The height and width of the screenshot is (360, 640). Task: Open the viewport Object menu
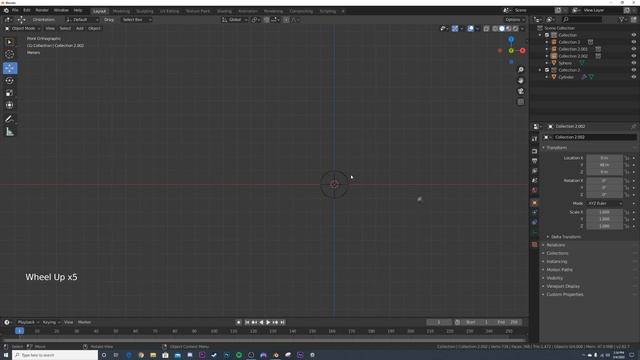tap(94, 29)
